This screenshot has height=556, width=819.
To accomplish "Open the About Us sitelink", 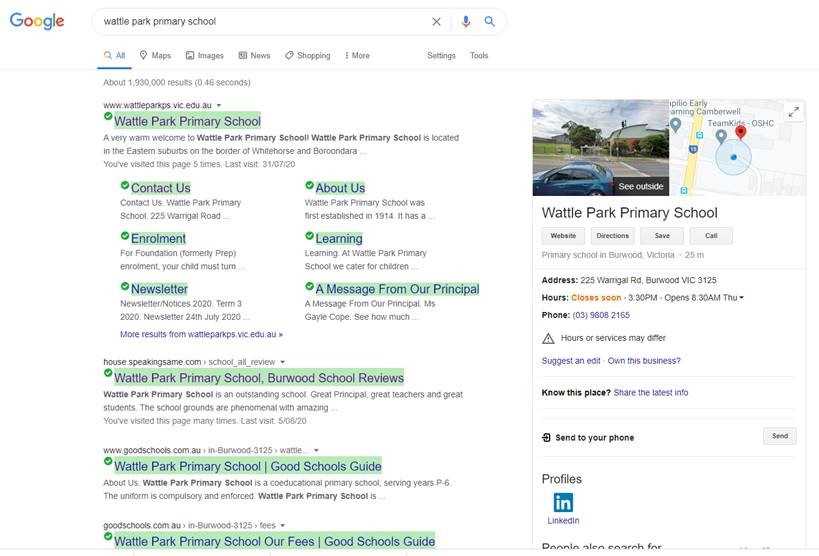I will tap(340, 188).
